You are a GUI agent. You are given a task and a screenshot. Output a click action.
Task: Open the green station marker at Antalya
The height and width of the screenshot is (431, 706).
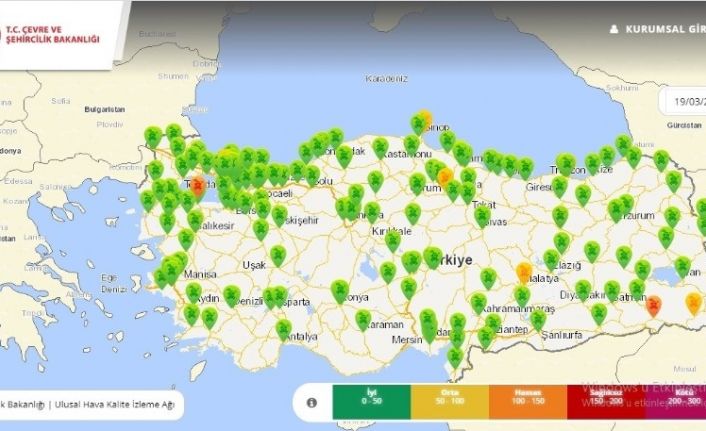[x=283, y=327]
